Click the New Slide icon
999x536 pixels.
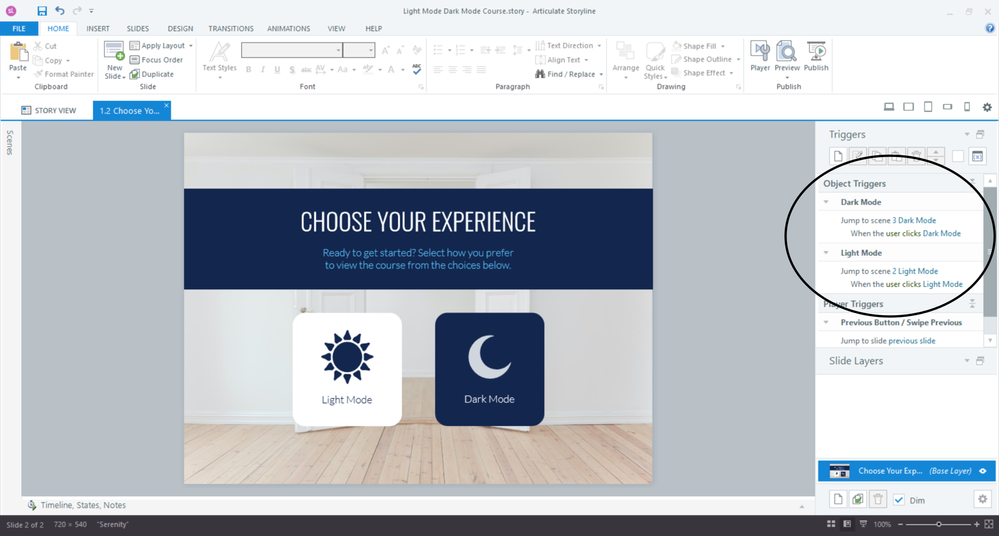114,52
